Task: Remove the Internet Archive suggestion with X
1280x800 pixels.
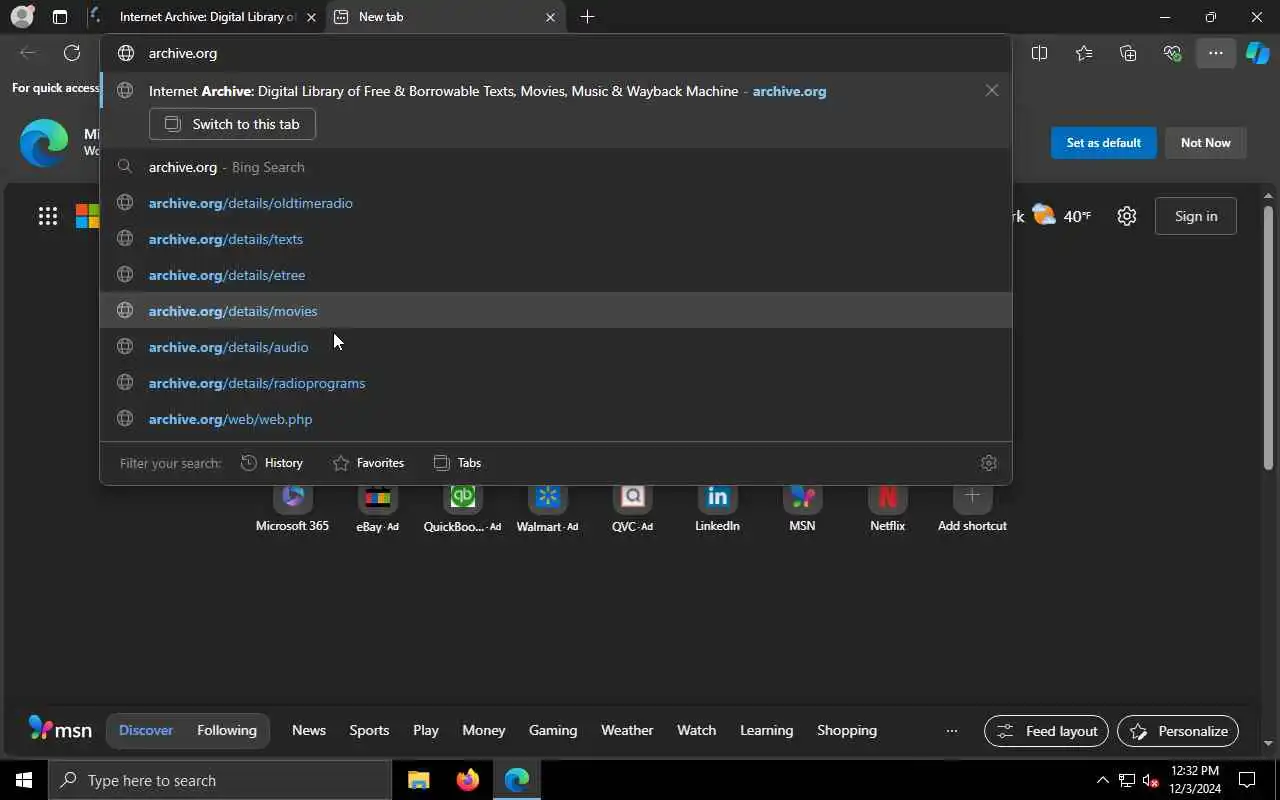Action: tap(991, 90)
